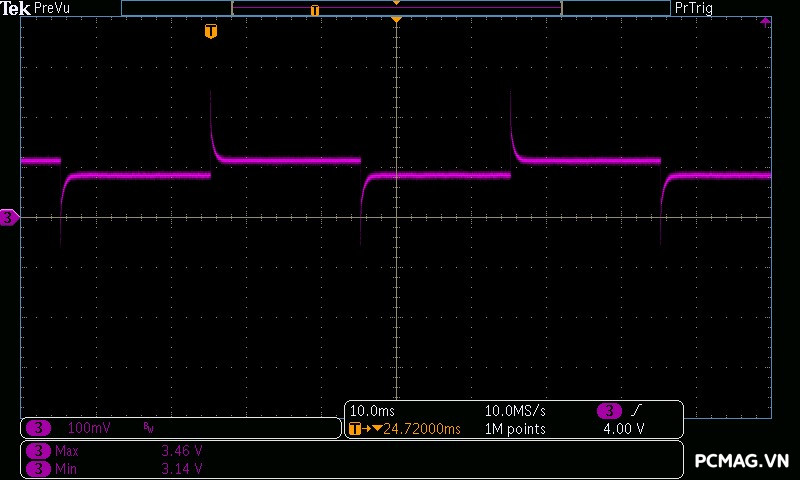Click the orange trigger position T marker

coord(210,31)
